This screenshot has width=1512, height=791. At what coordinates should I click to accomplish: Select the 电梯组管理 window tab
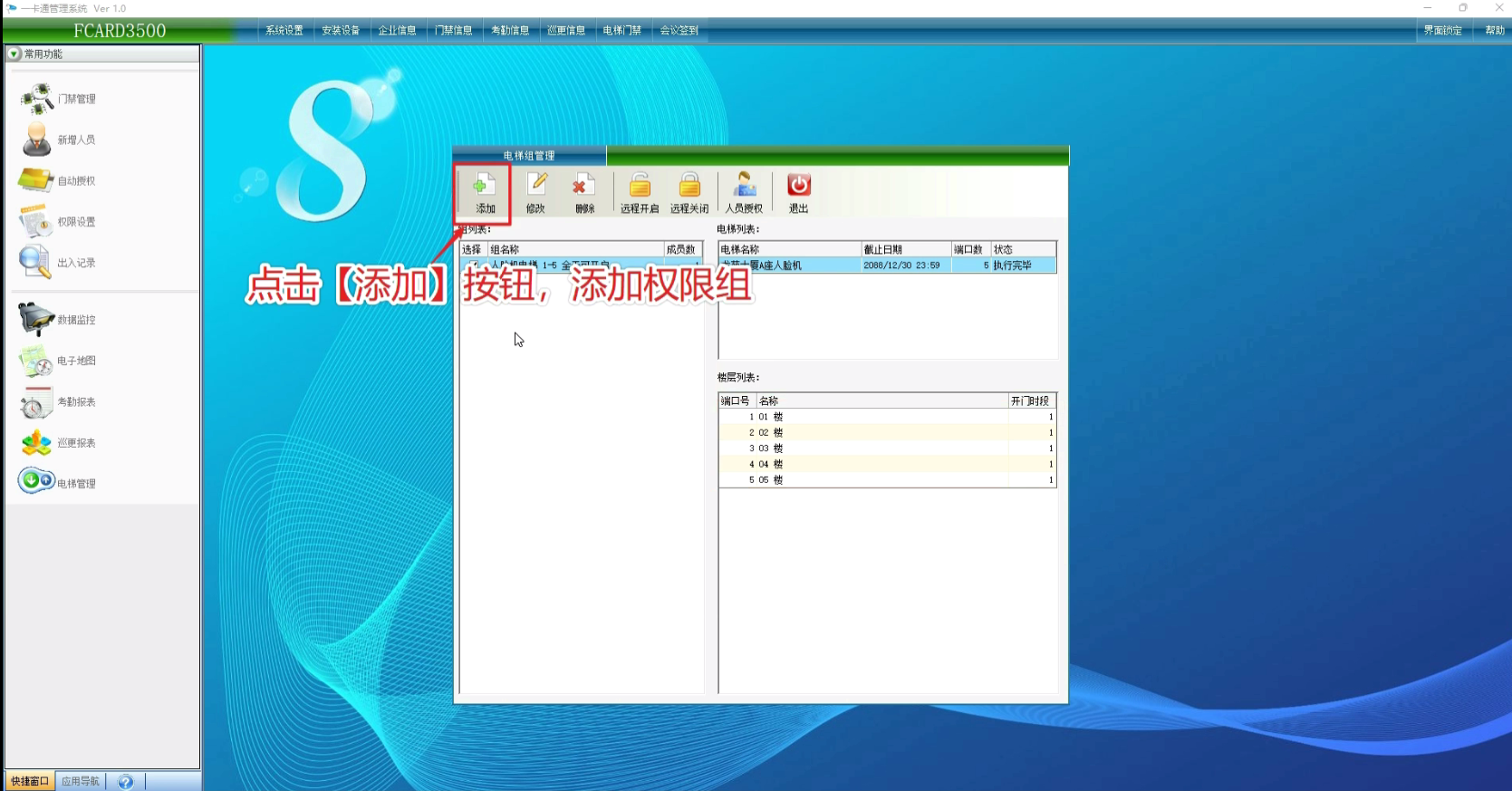pos(529,156)
